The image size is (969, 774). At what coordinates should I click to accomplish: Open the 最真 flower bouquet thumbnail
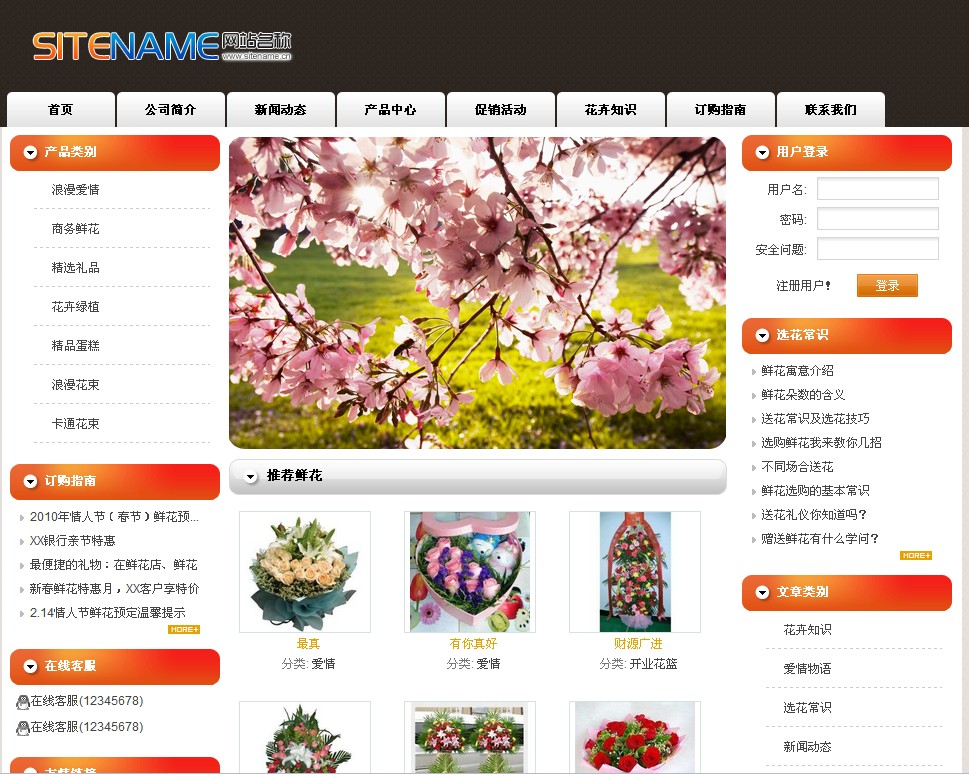tap(305, 572)
